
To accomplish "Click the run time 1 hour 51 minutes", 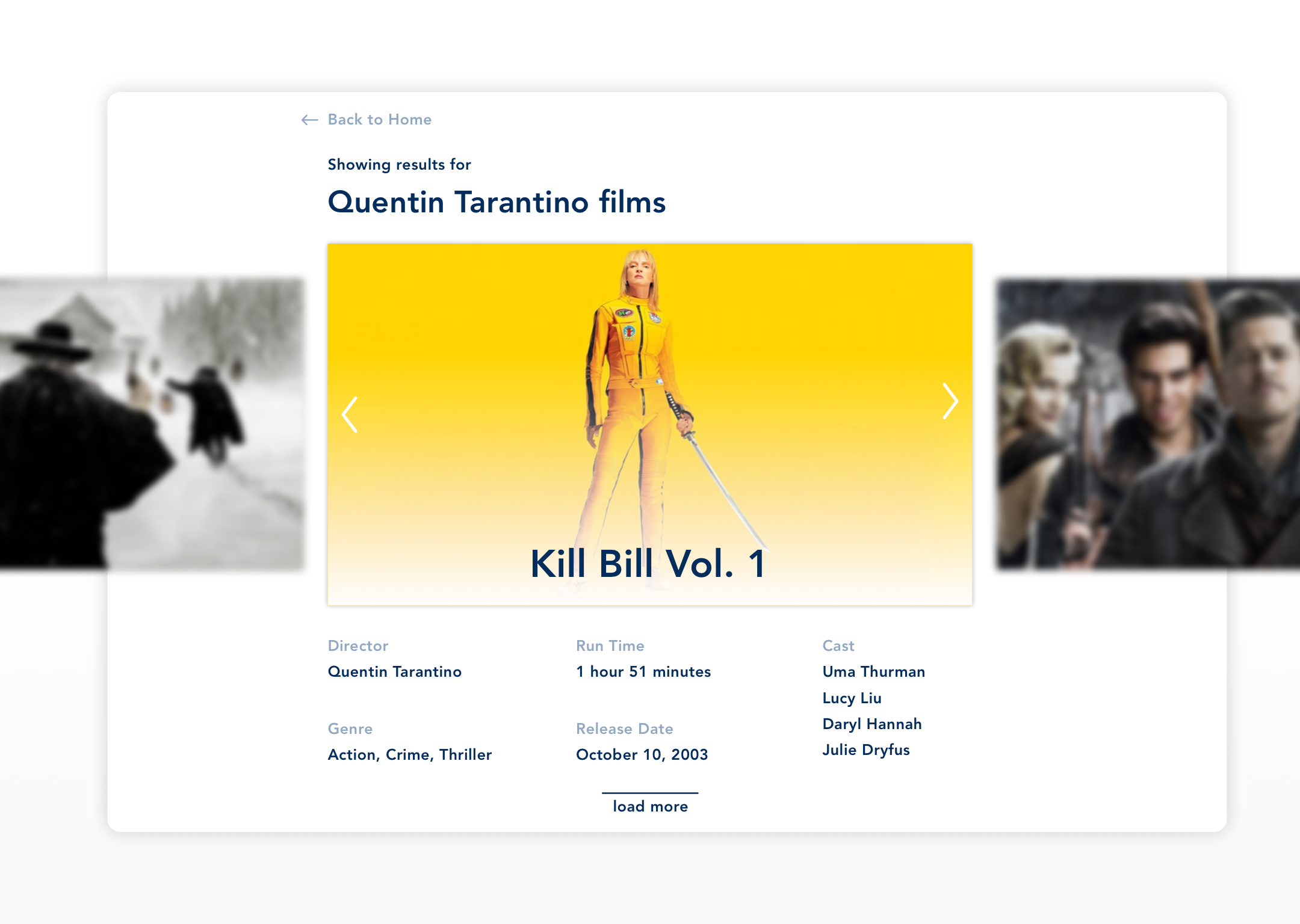I will 643,671.
